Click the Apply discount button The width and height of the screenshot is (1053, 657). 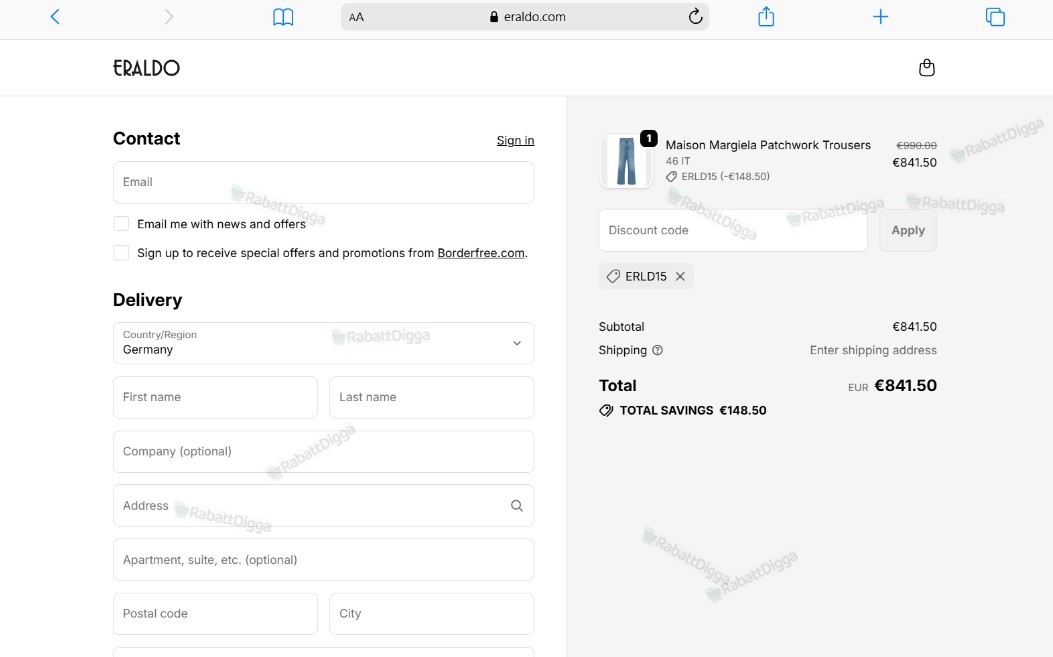(908, 230)
